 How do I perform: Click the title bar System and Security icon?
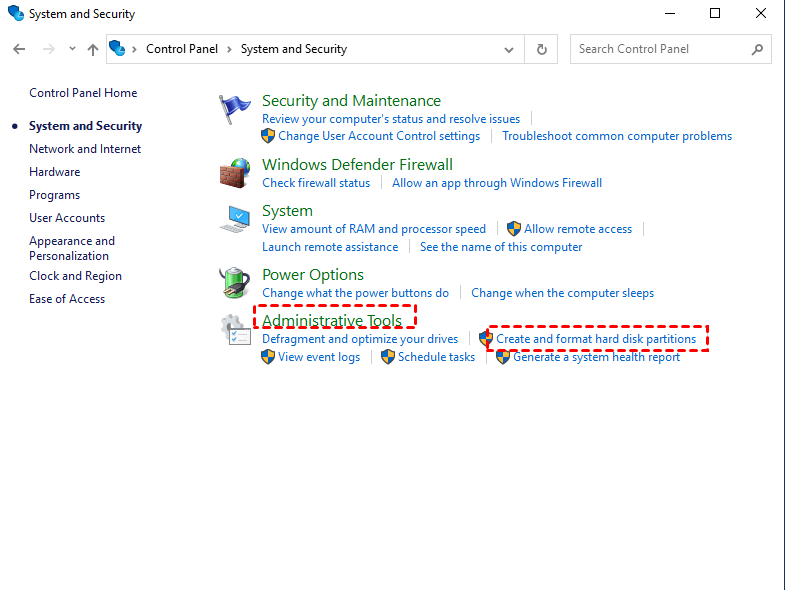pos(16,13)
